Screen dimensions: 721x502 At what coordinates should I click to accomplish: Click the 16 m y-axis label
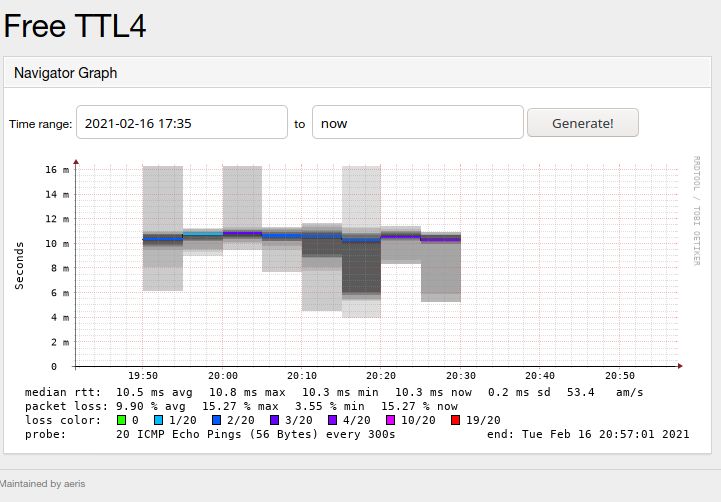point(57,170)
